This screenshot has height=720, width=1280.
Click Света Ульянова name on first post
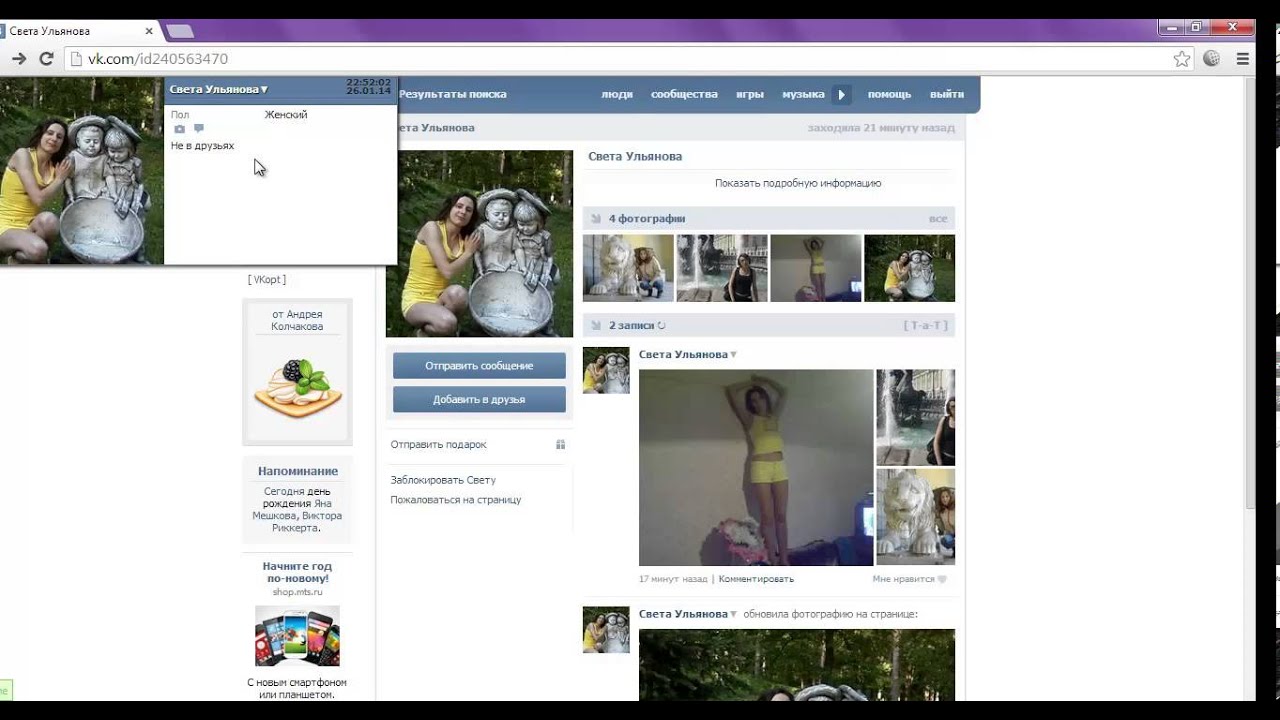tap(683, 355)
